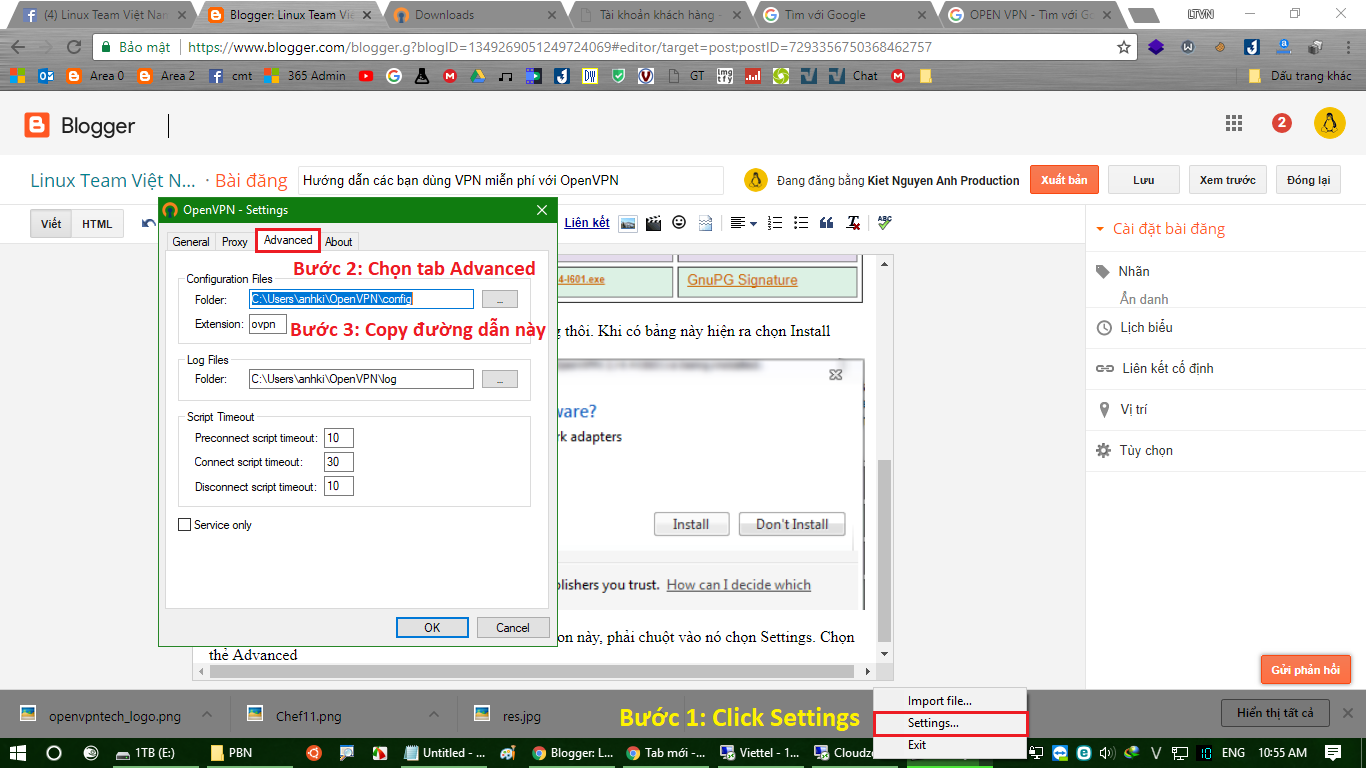Close the Chrome downloads bar
This screenshot has width=1366, height=768.
[1347, 713]
